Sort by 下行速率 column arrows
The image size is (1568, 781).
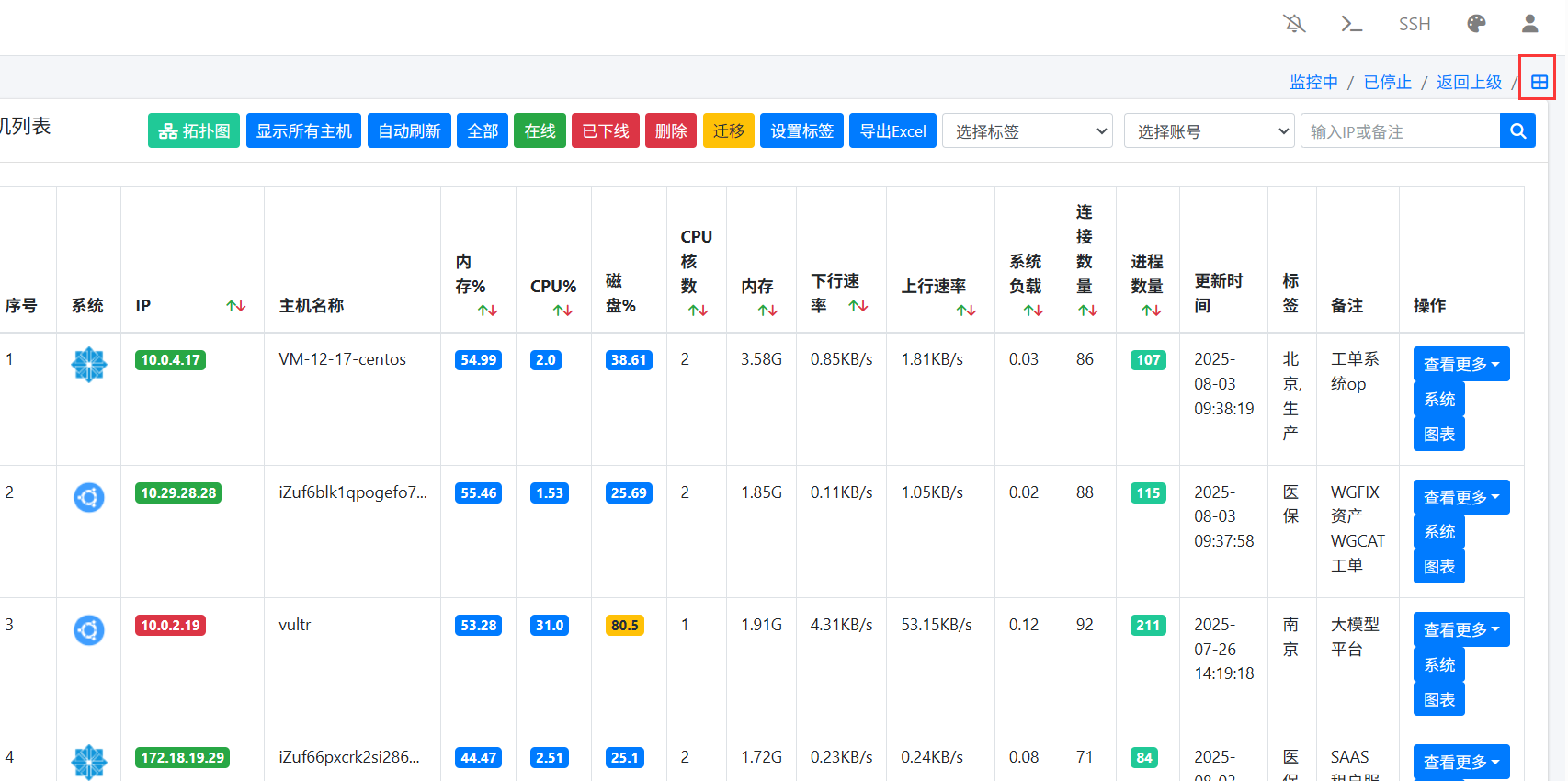(858, 306)
